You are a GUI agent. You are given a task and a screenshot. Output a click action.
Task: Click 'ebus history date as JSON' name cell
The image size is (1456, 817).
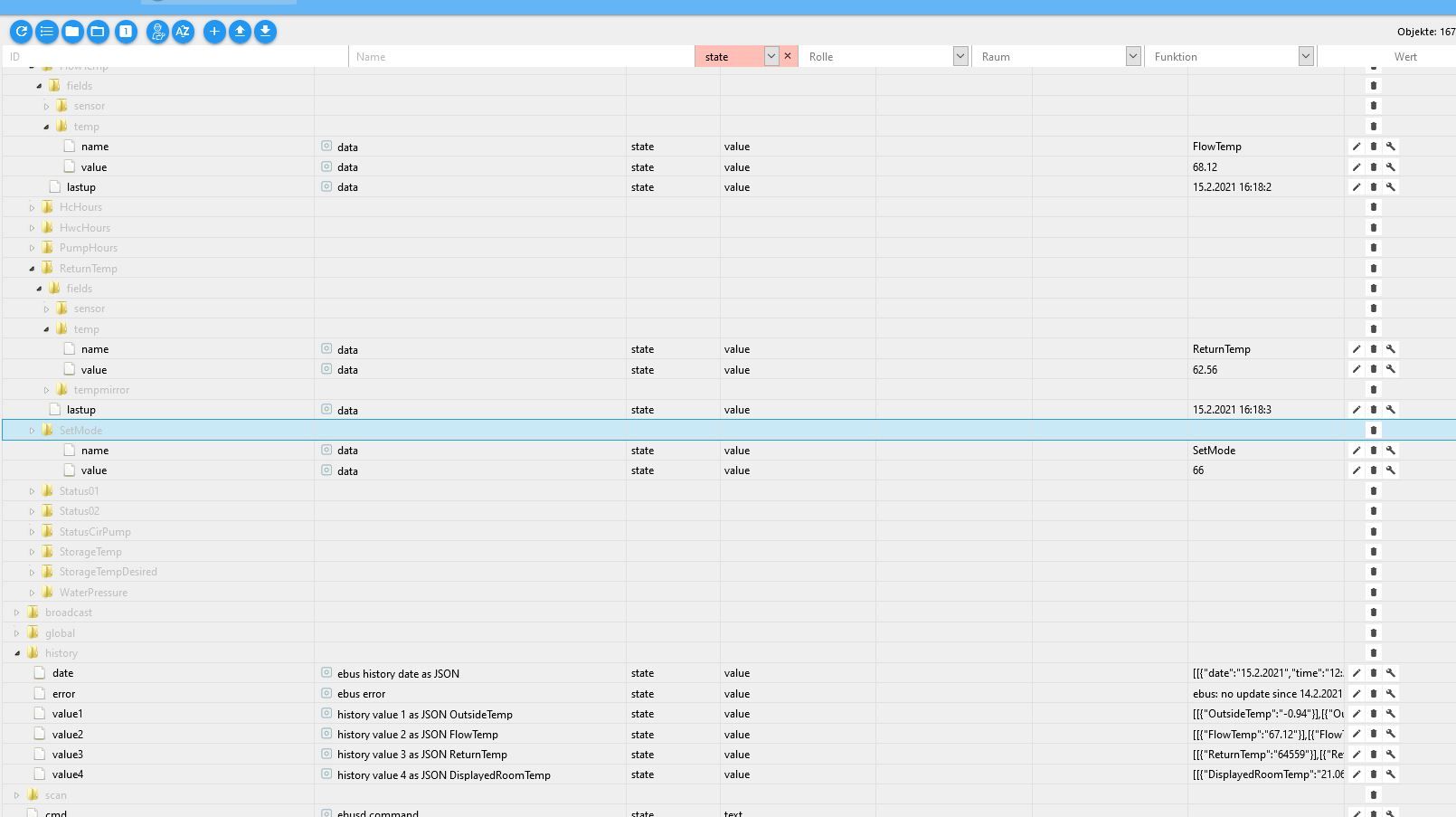click(398, 674)
